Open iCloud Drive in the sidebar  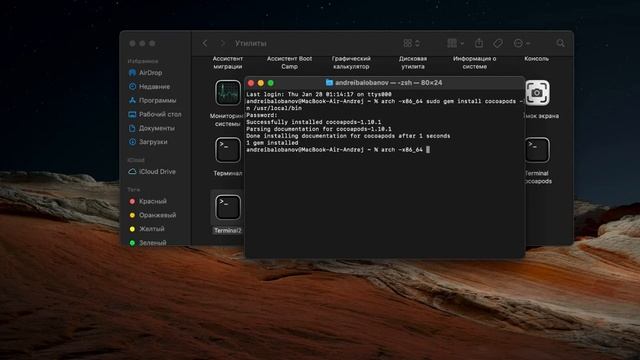click(152, 172)
